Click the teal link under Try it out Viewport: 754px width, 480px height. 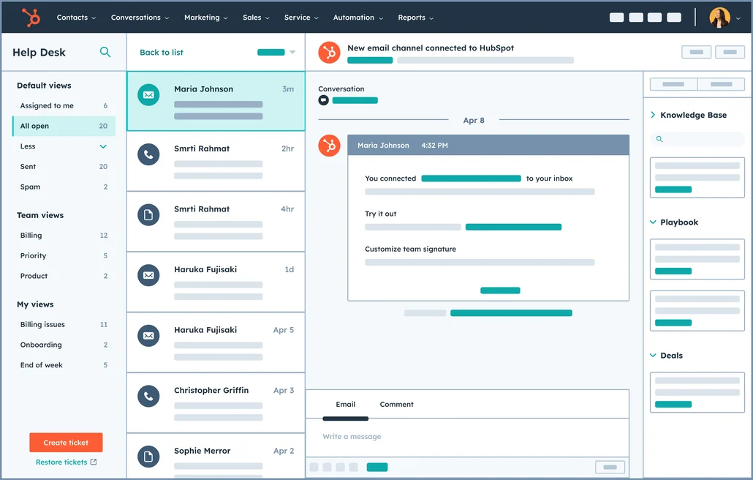(x=513, y=227)
